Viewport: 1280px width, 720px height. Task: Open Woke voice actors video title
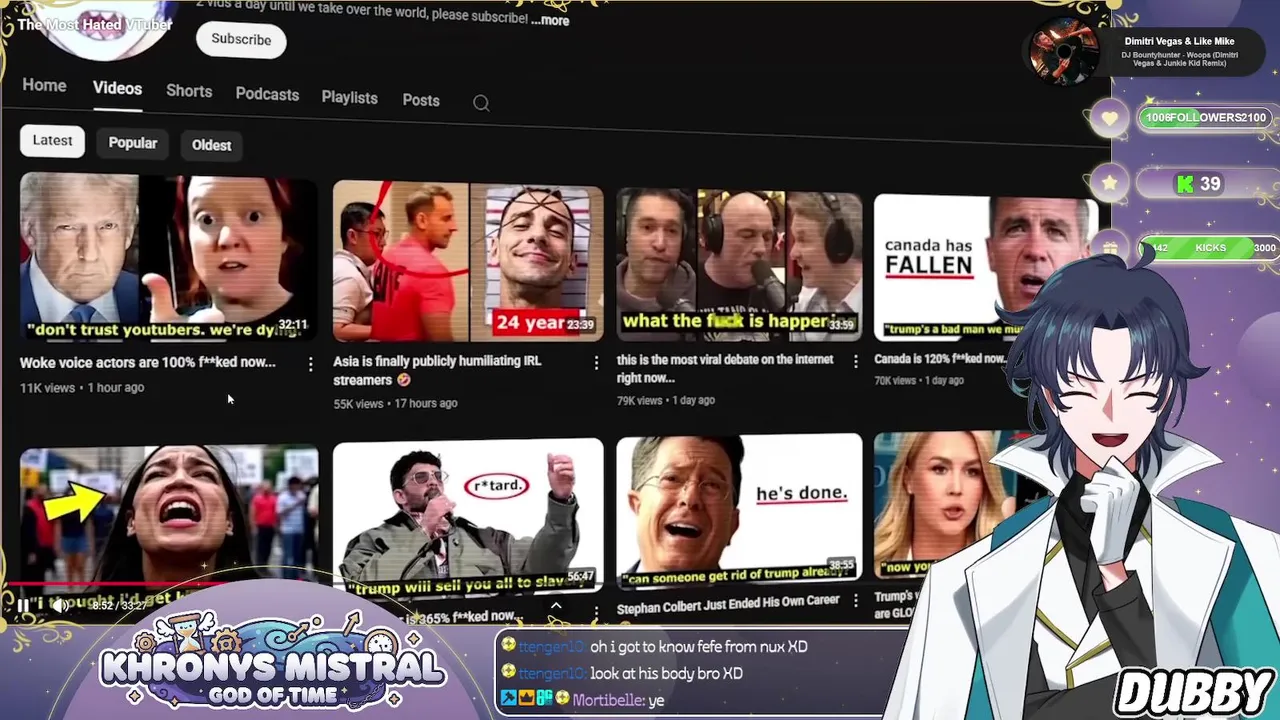pyautogui.click(x=148, y=362)
